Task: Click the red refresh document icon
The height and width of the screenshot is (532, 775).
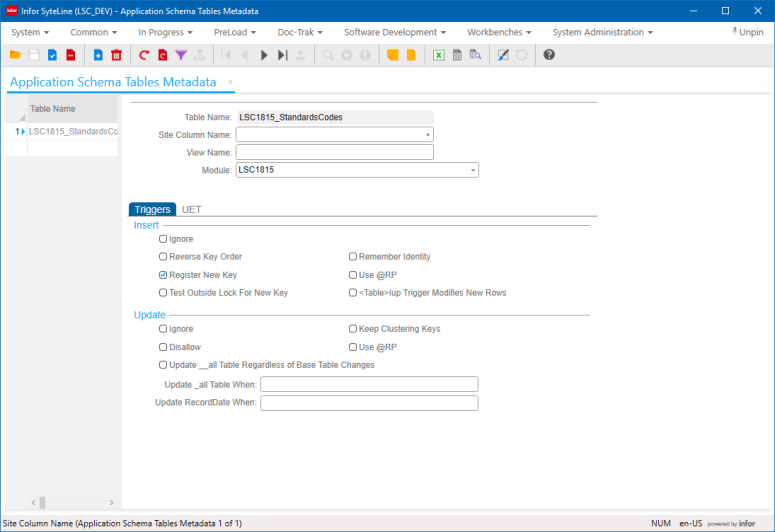Action: [x=163, y=55]
